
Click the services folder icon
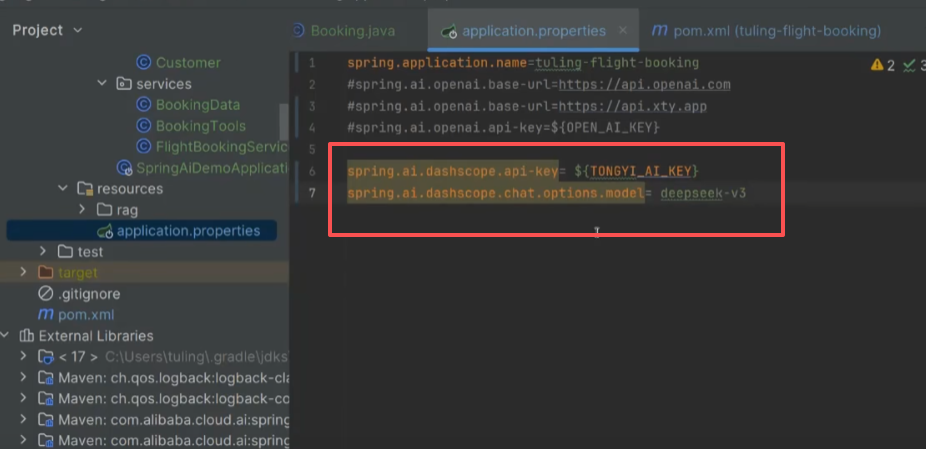[x=123, y=84]
